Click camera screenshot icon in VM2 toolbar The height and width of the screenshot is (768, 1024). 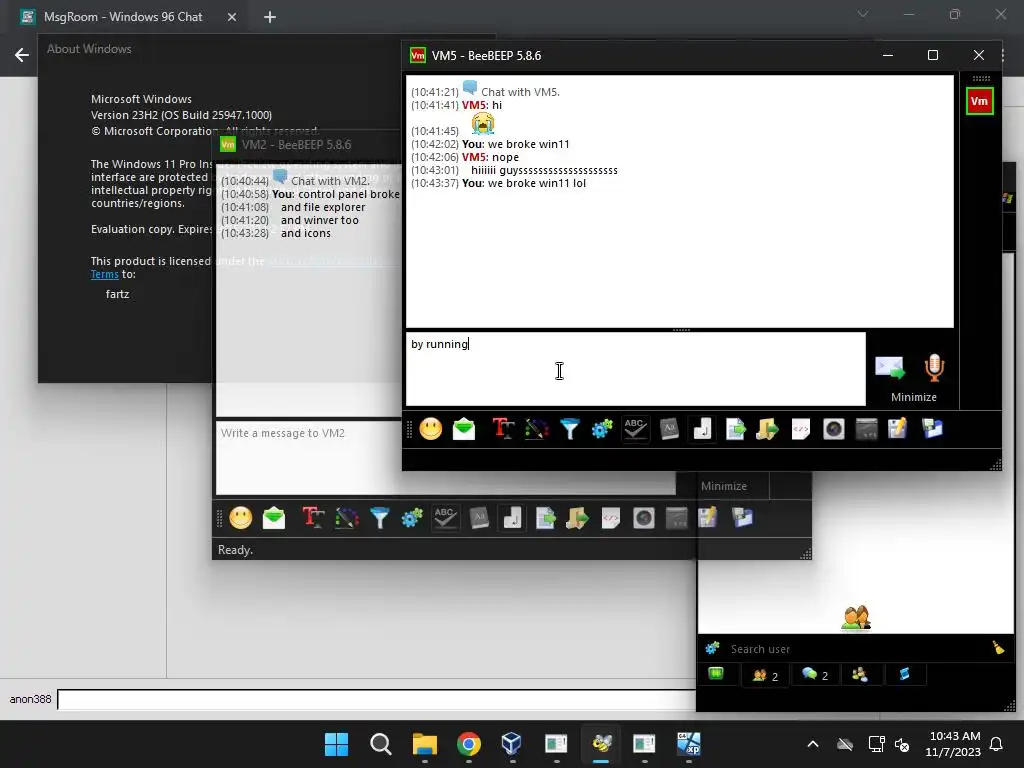[x=644, y=518]
